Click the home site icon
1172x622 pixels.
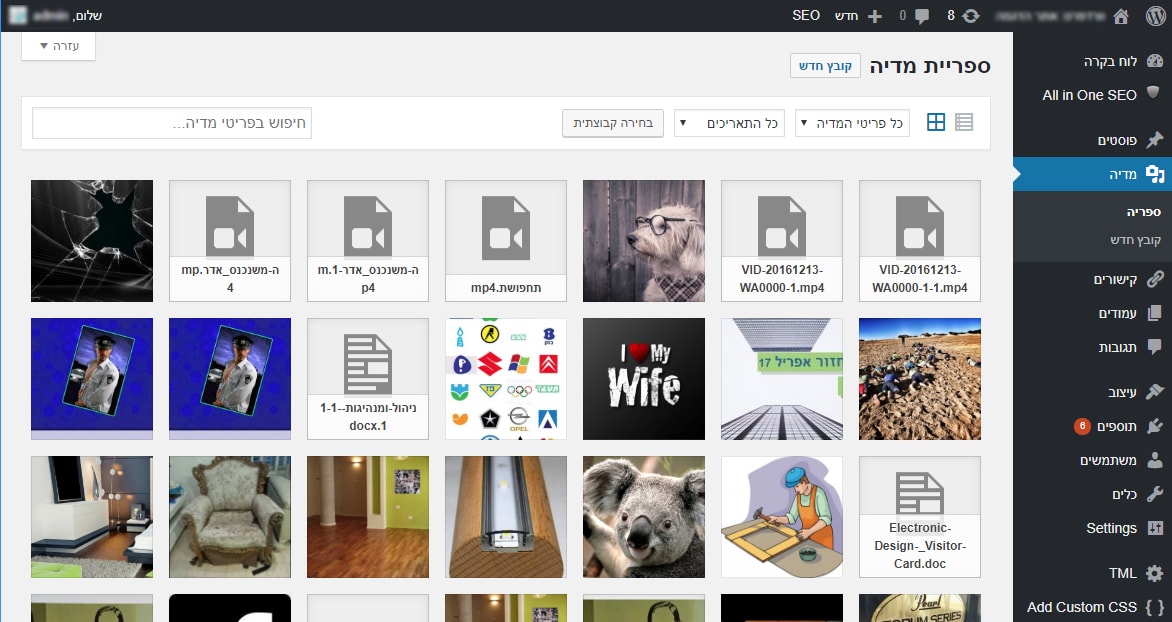1121,16
